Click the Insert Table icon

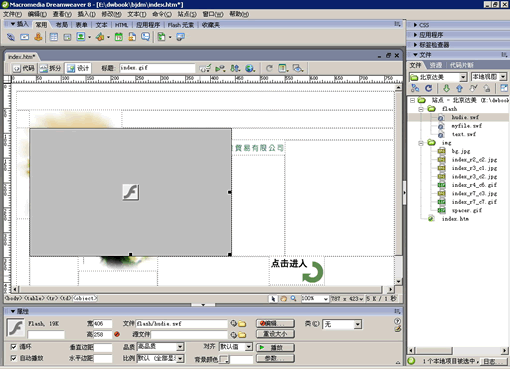[54, 37]
